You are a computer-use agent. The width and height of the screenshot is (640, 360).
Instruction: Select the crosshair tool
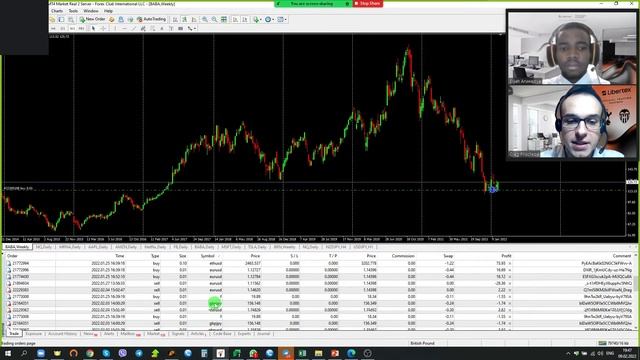tap(103, 29)
